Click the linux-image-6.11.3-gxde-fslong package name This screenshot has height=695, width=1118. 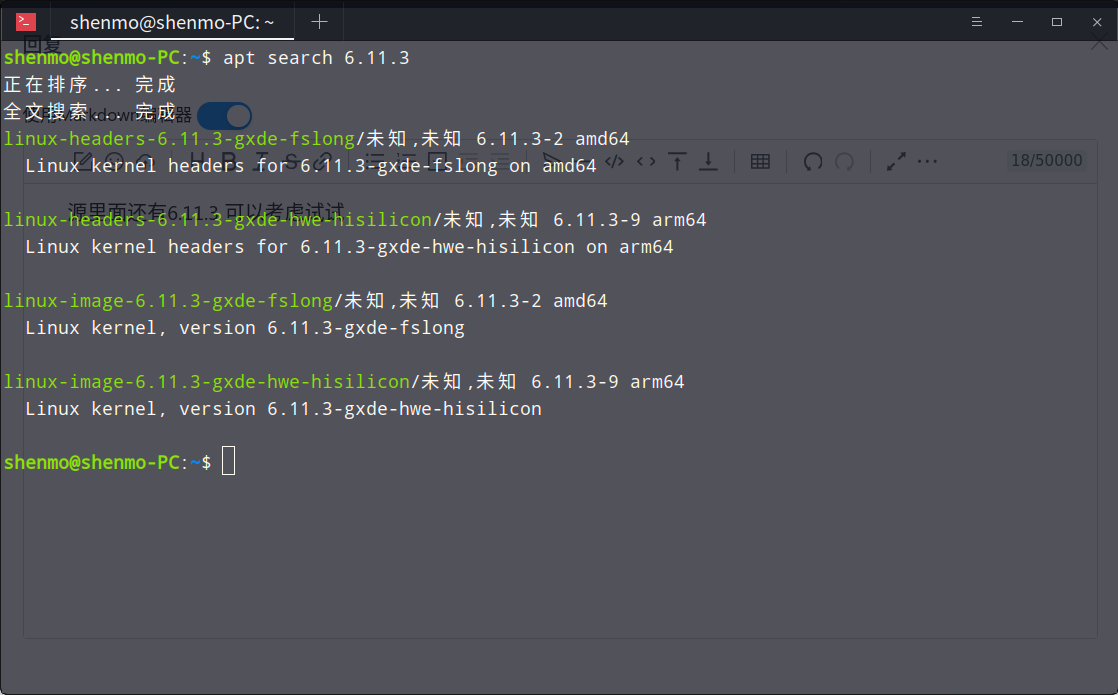168,301
